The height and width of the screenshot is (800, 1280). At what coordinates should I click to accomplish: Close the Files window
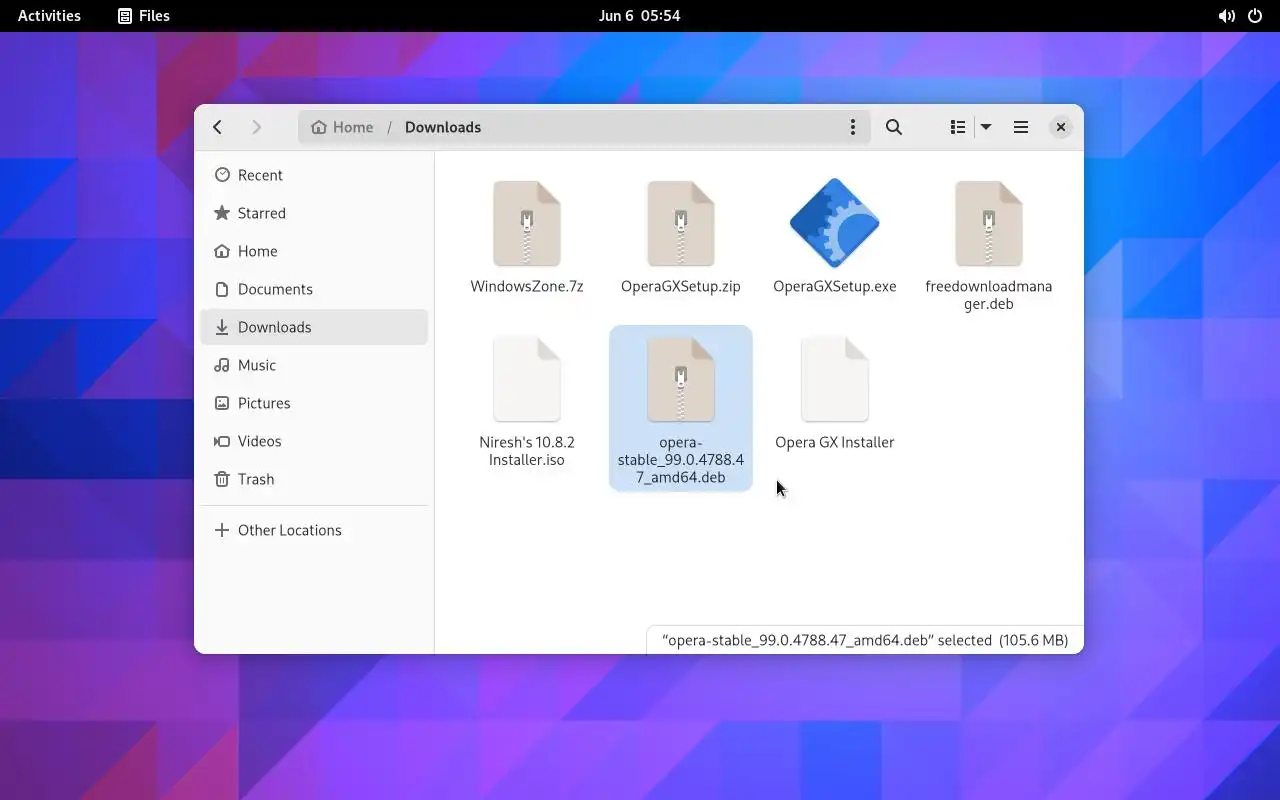tap(1061, 127)
